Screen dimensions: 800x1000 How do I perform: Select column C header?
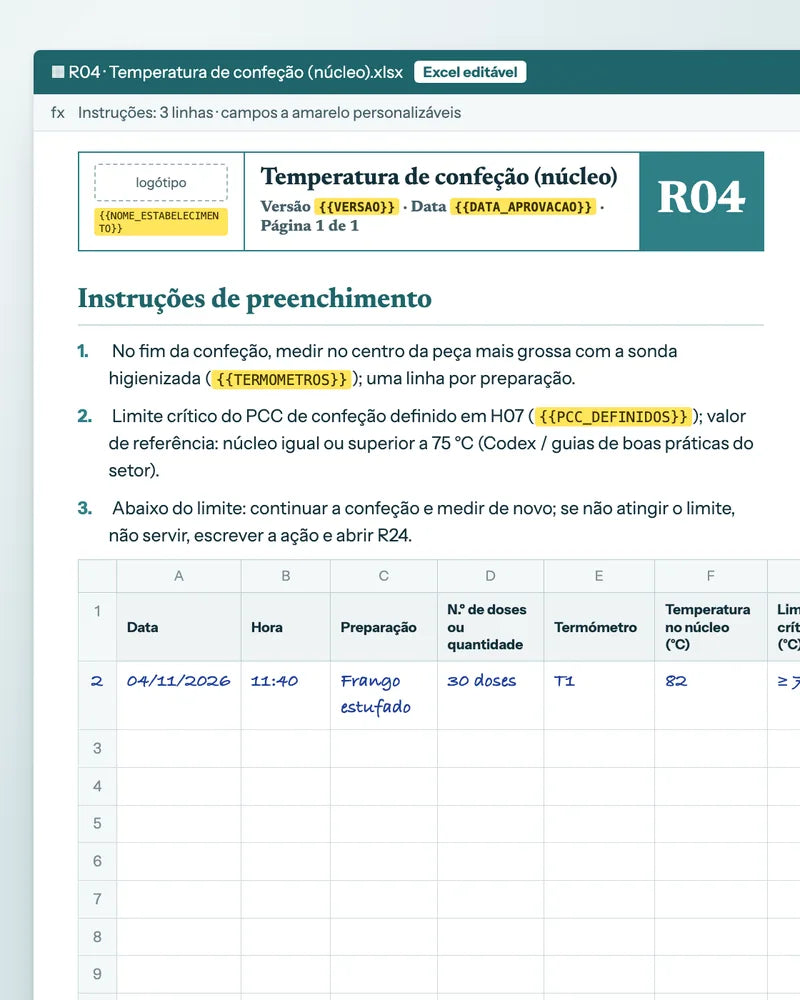[x=383, y=576]
